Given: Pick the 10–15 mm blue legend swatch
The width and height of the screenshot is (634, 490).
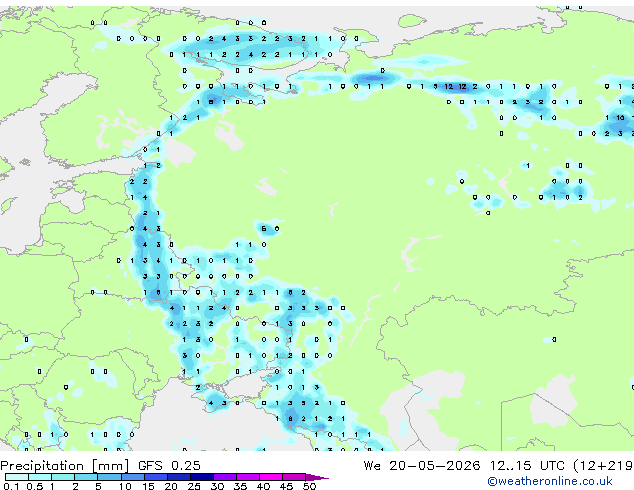Looking at the screenshot, I should point(132,477).
